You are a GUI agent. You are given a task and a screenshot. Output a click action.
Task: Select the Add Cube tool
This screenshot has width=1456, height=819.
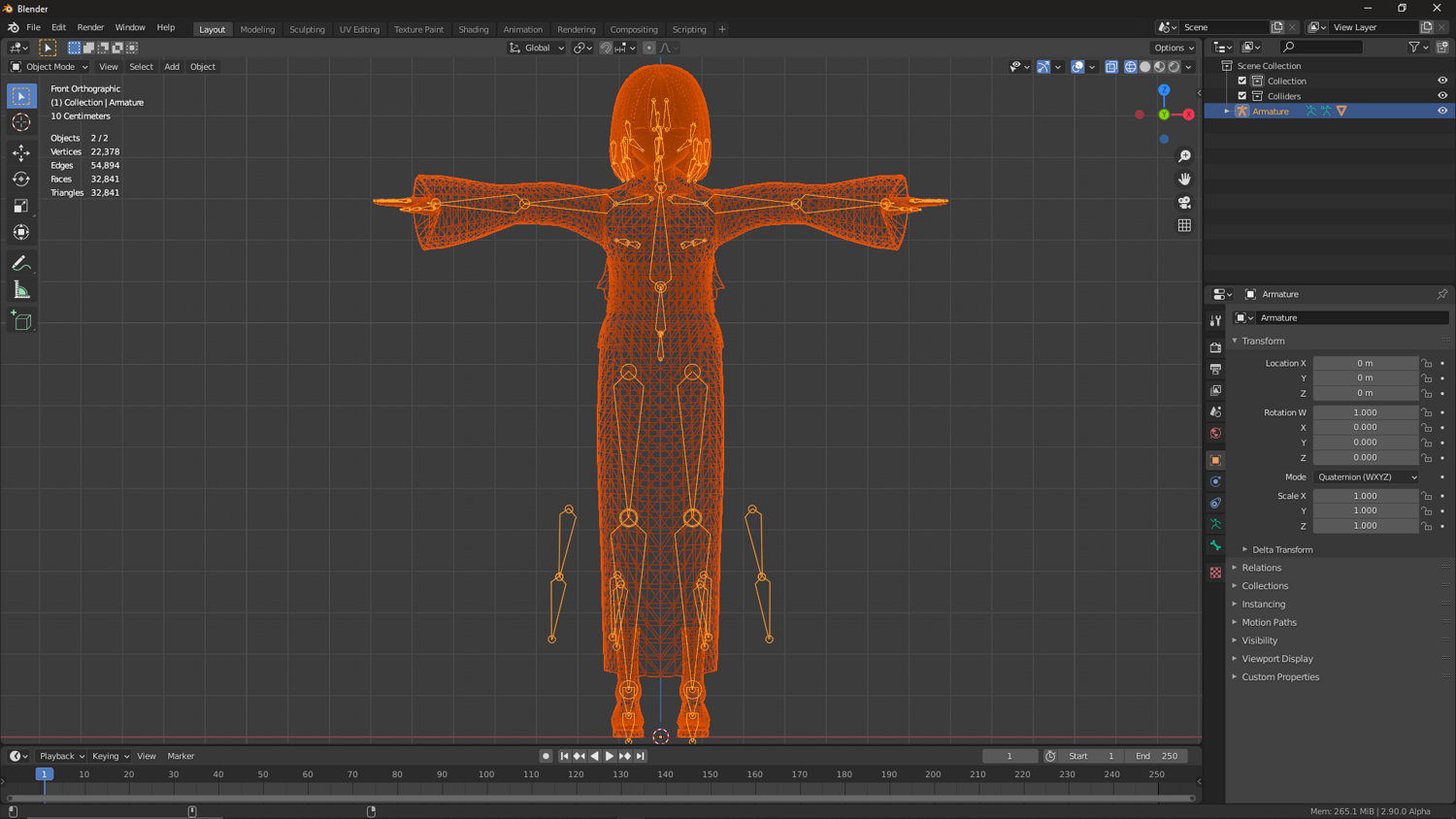(21, 321)
